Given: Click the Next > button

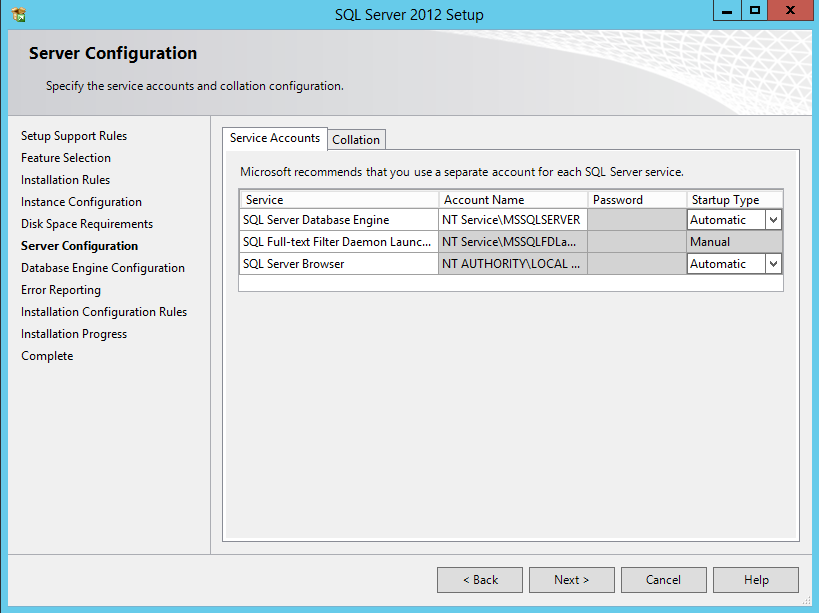Looking at the screenshot, I should [571, 580].
